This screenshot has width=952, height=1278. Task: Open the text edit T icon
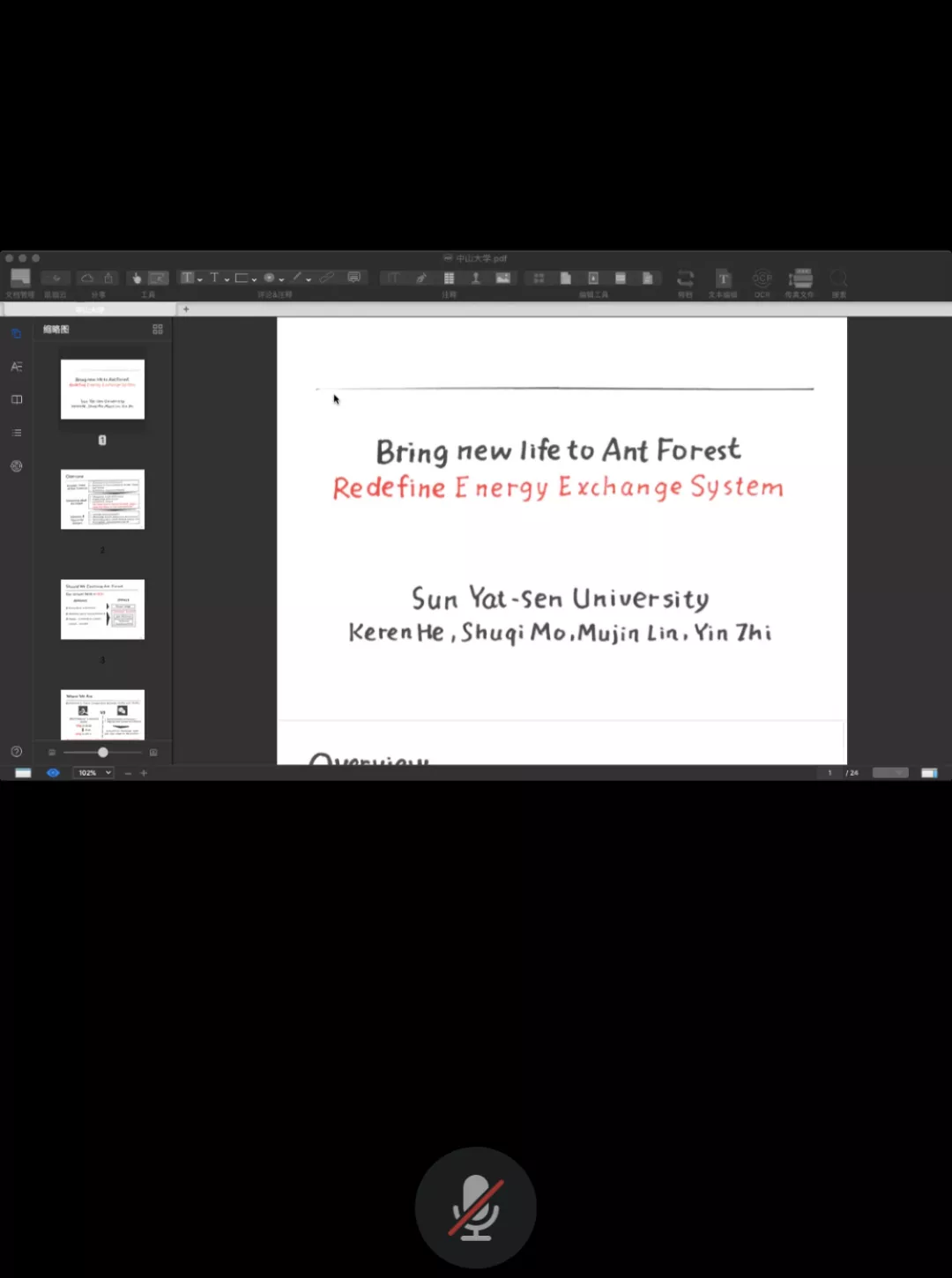click(x=723, y=279)
